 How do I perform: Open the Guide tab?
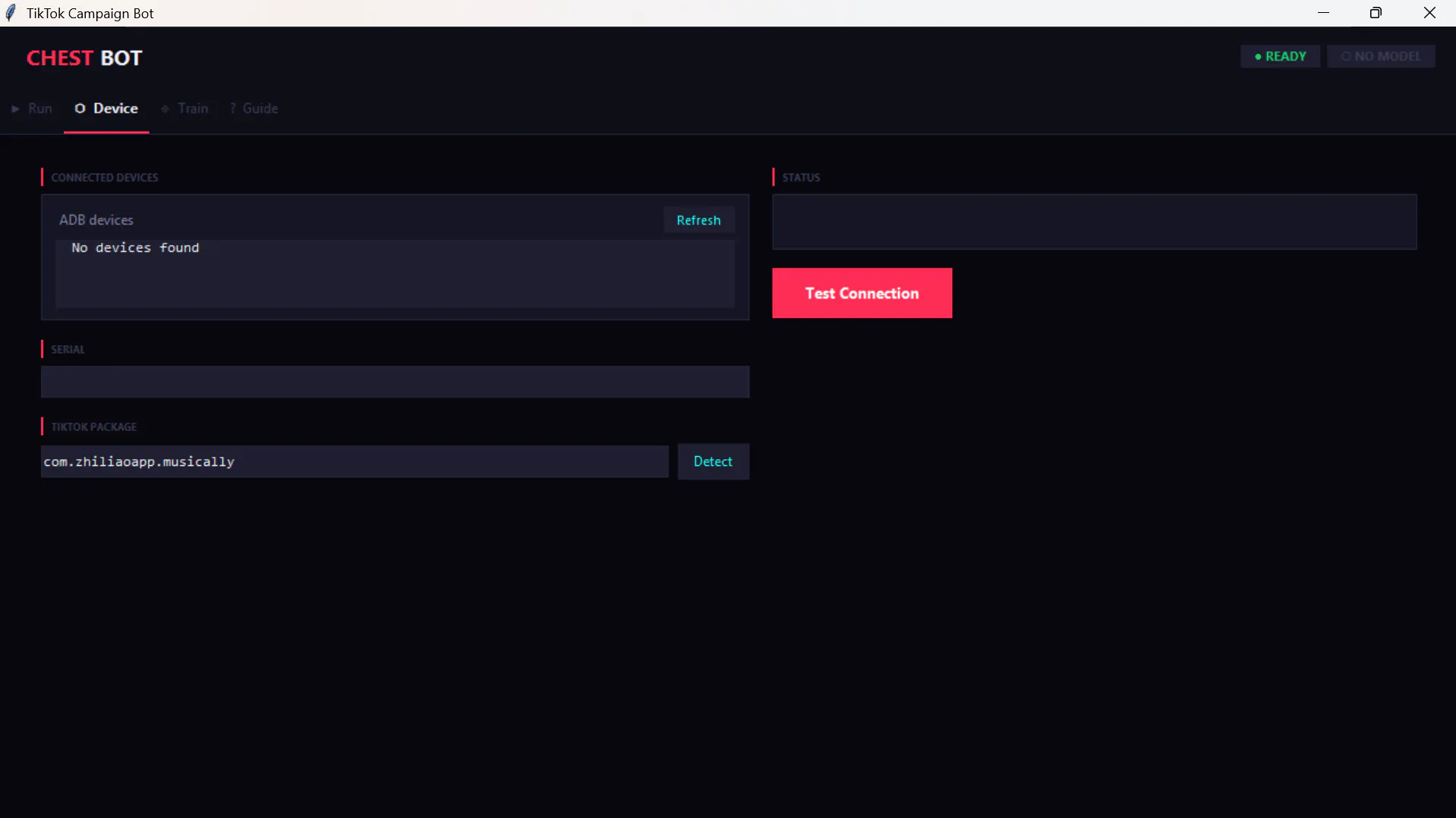[254, 109]
